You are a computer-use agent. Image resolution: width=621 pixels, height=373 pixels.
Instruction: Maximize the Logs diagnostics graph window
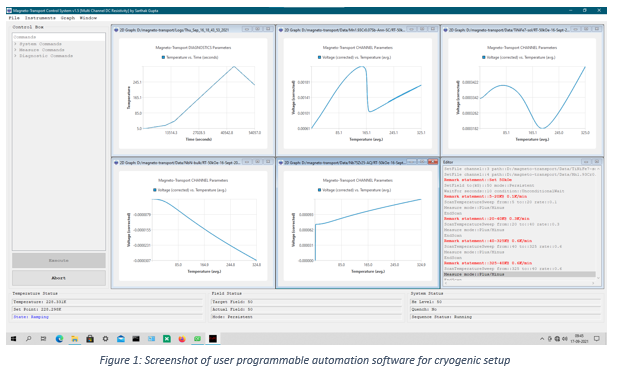[x=258, y=29]
